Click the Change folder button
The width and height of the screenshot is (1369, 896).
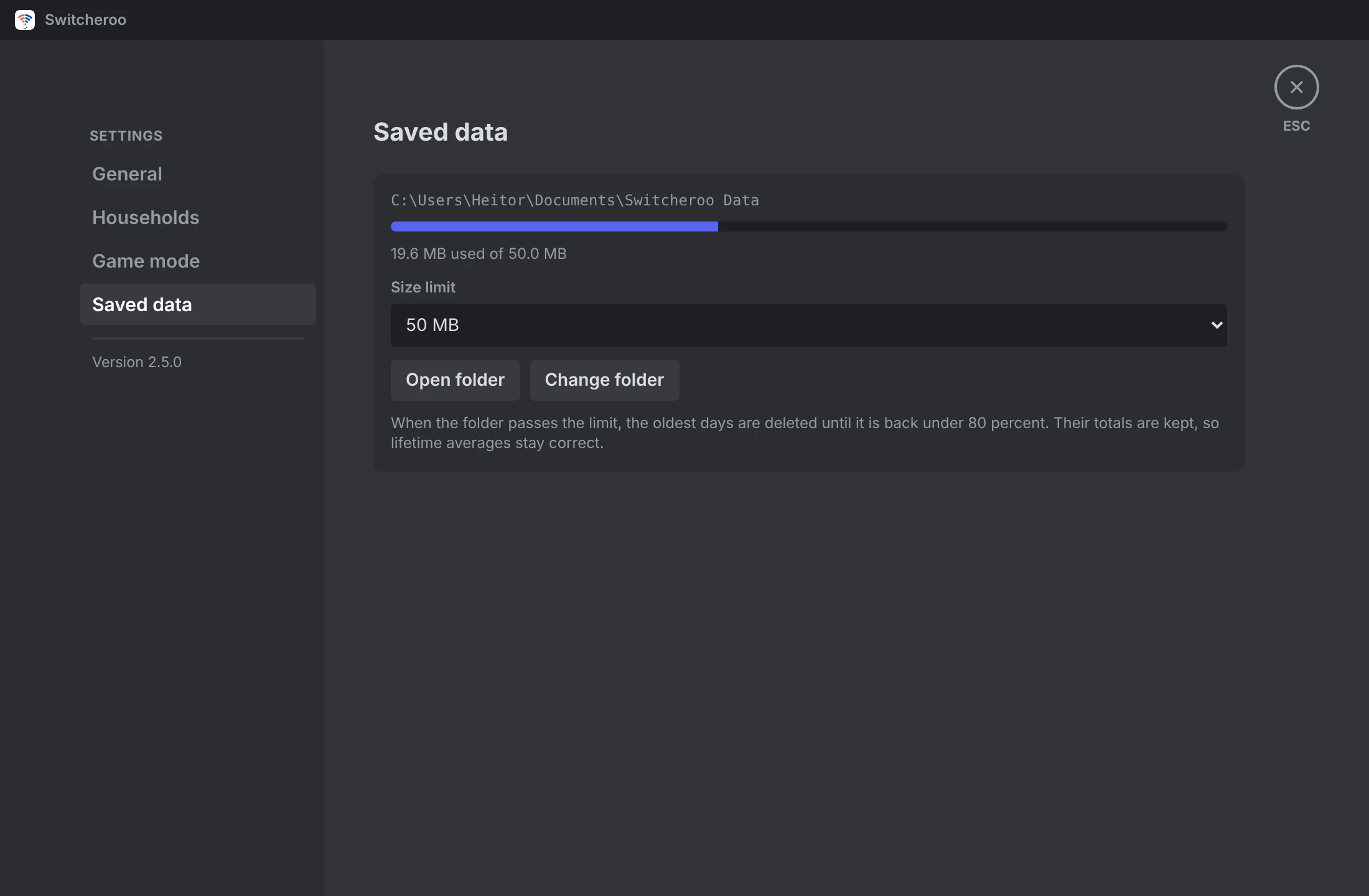pos(604,380)
